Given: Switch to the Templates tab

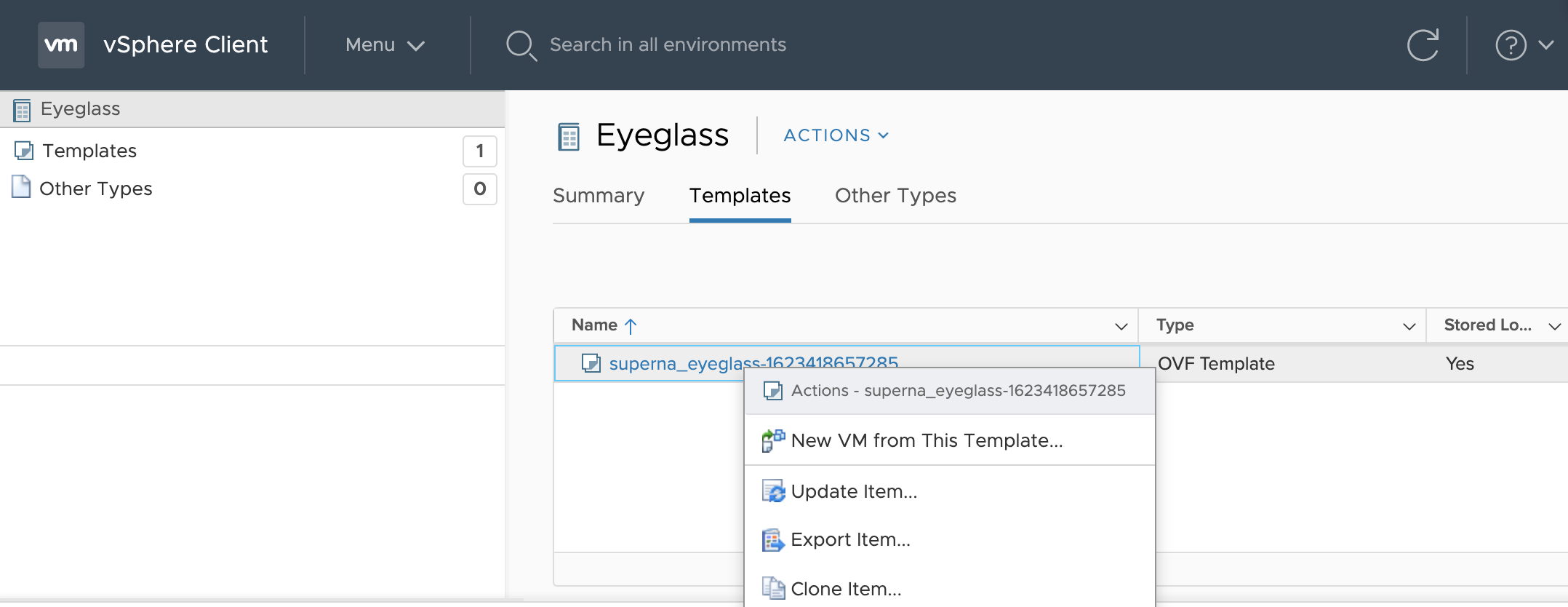Looking at the screenshot, I should click(740, 196).
